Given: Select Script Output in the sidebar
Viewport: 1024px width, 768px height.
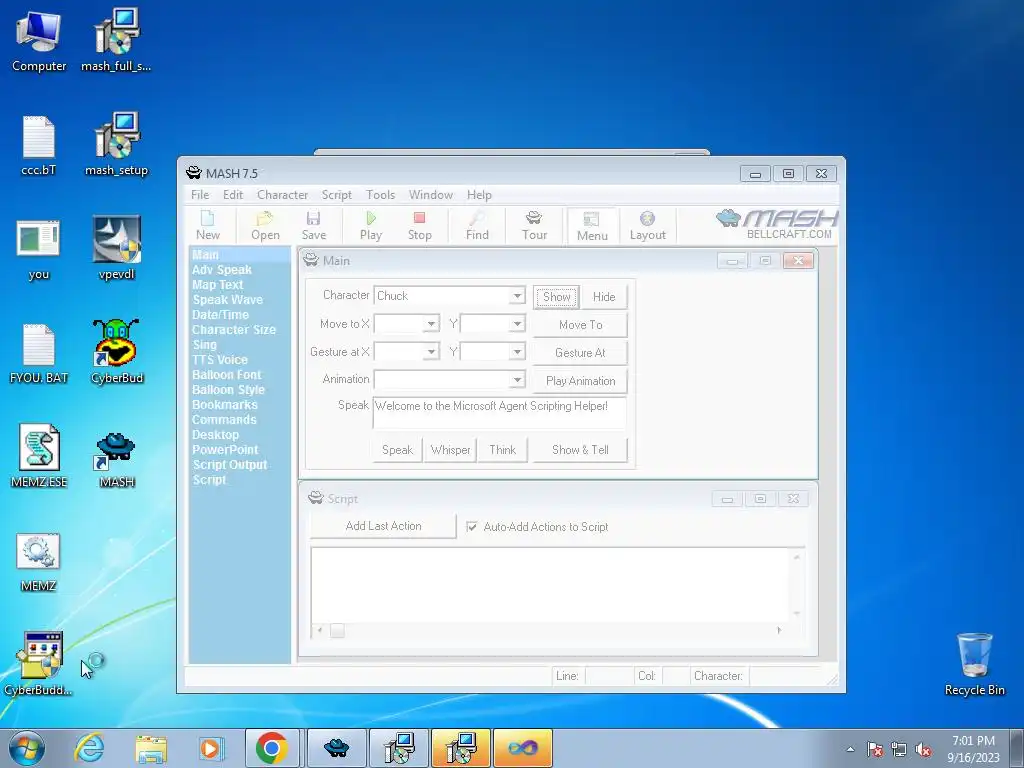Looking at the screenshot, I should 230,465.
